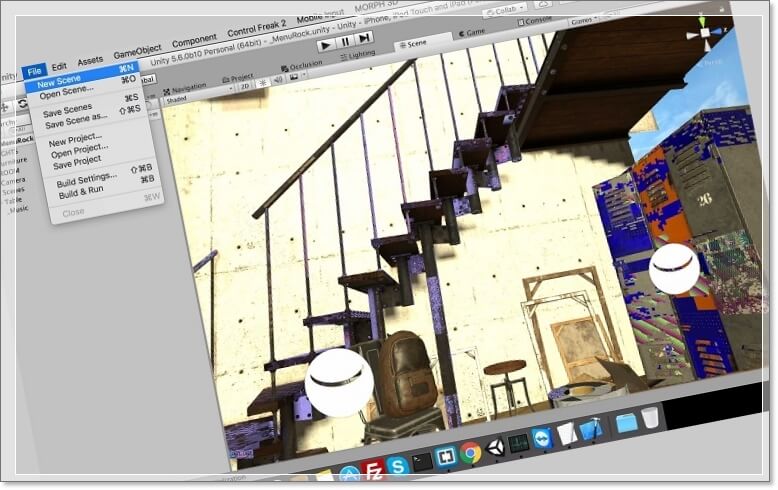
Task: Switch to the Game tab
Action: (472, 32)
